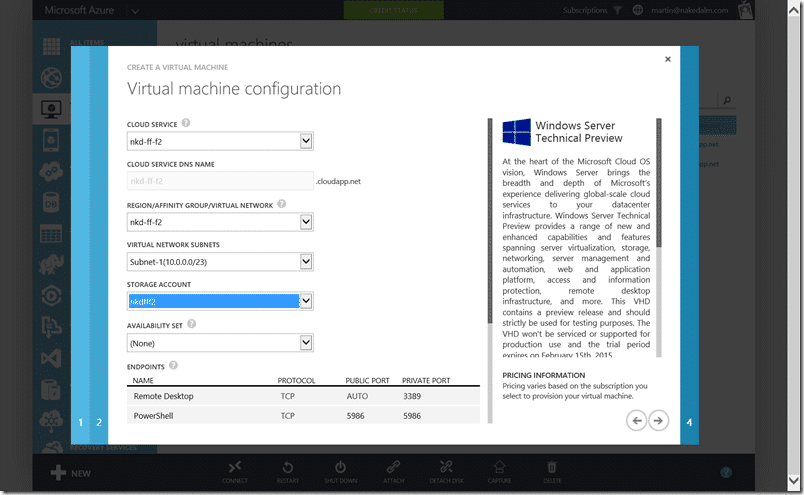Click the Name column header in endpoints table
804x495 pixels.
click(x=143, y=381)
